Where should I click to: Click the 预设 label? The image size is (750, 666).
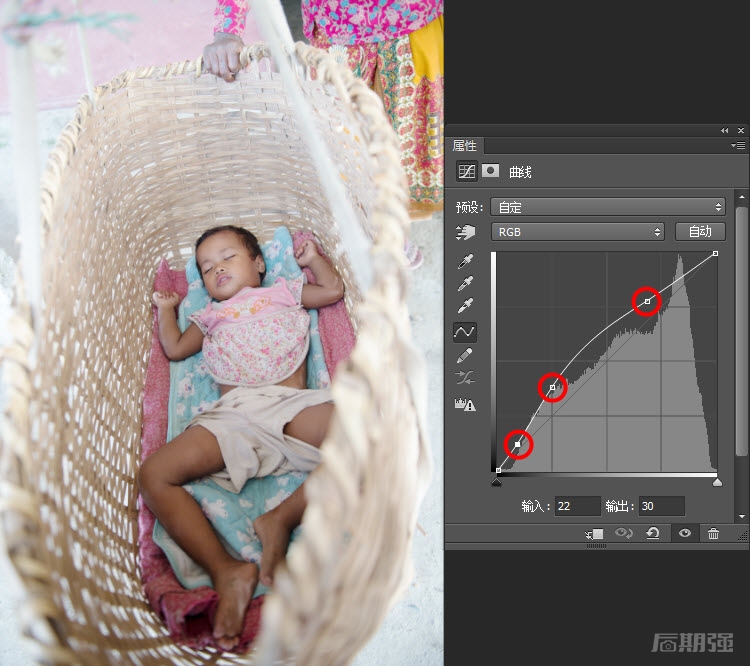click(x=469, y=207)
